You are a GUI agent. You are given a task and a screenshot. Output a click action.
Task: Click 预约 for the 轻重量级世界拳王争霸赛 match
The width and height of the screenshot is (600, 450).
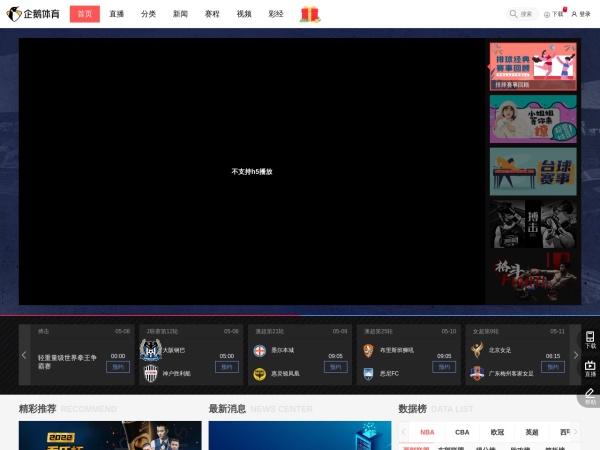(118, 367)
